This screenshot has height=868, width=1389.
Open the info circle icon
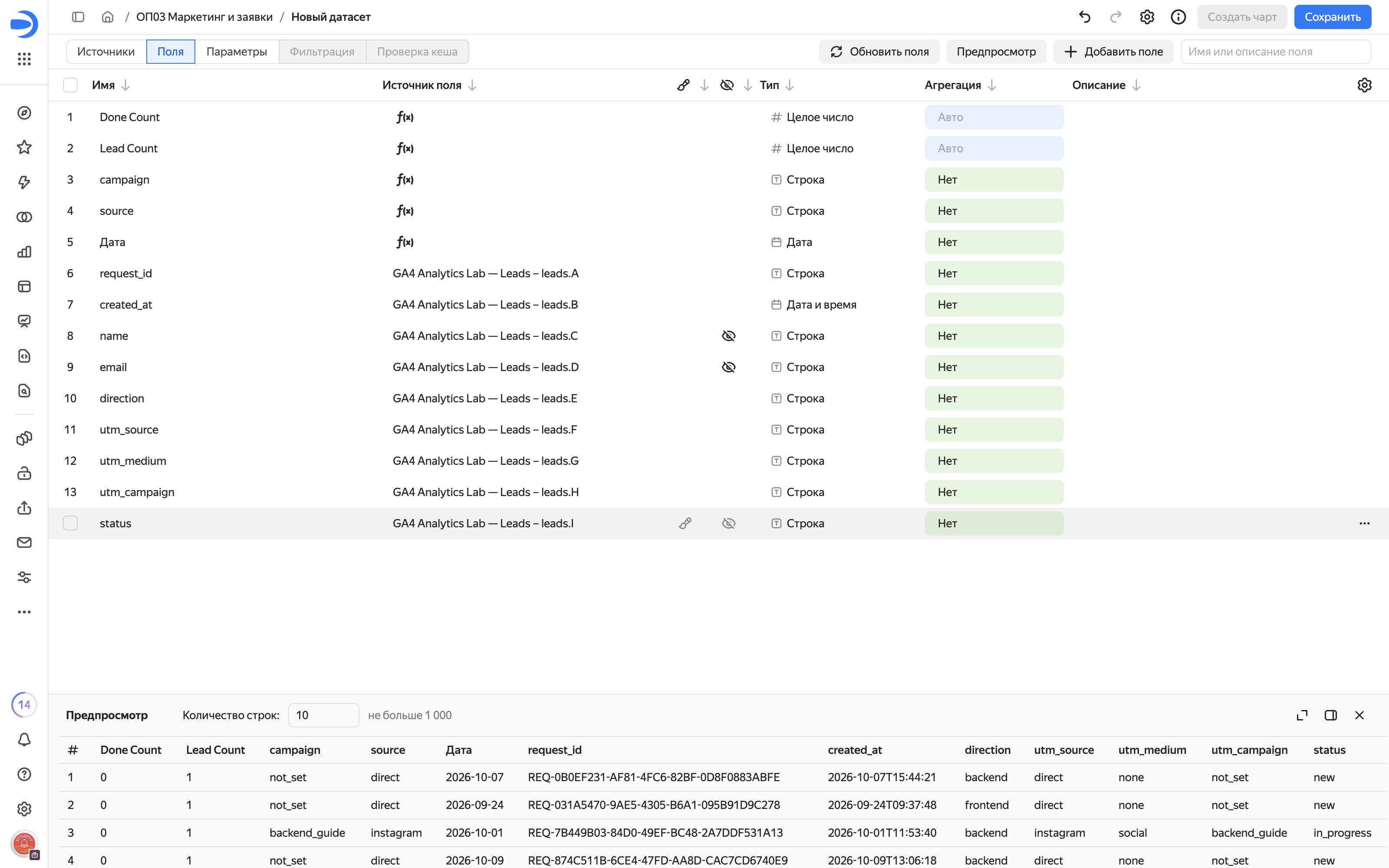click(x=1178, y=17)
